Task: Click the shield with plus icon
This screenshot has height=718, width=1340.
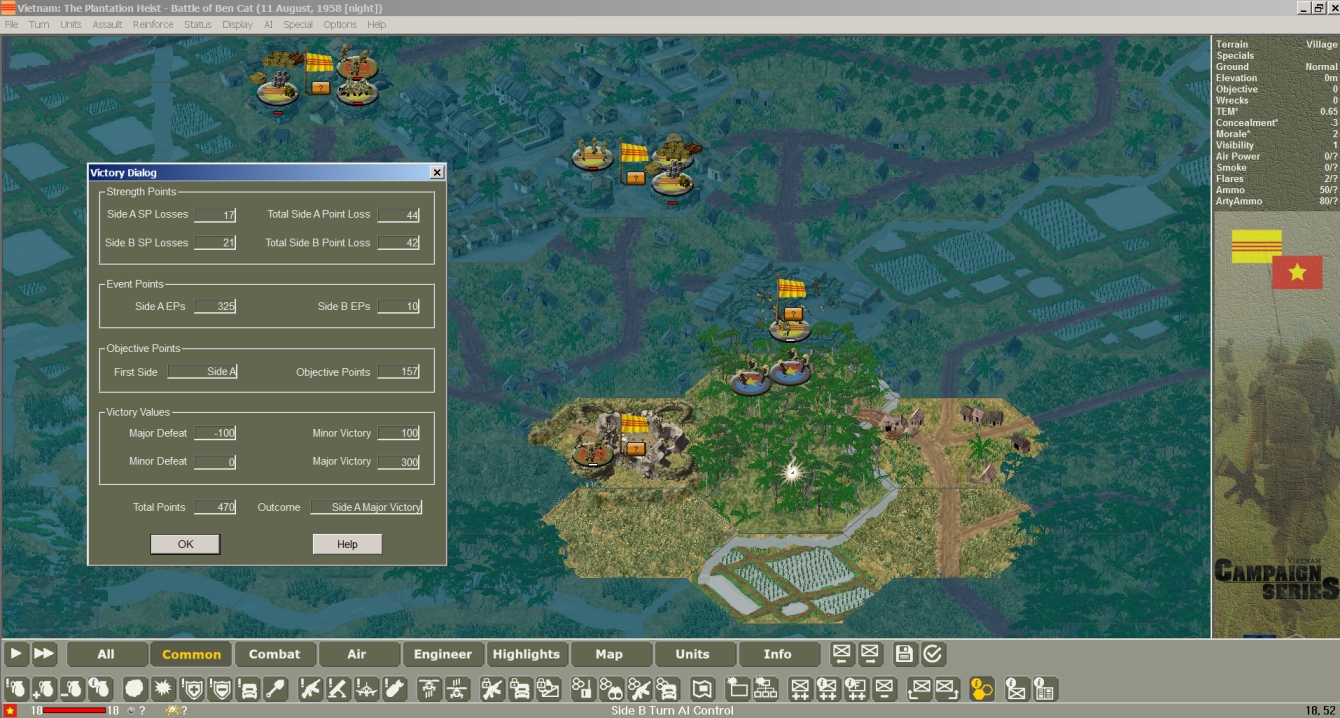Action: pos(191,689)
